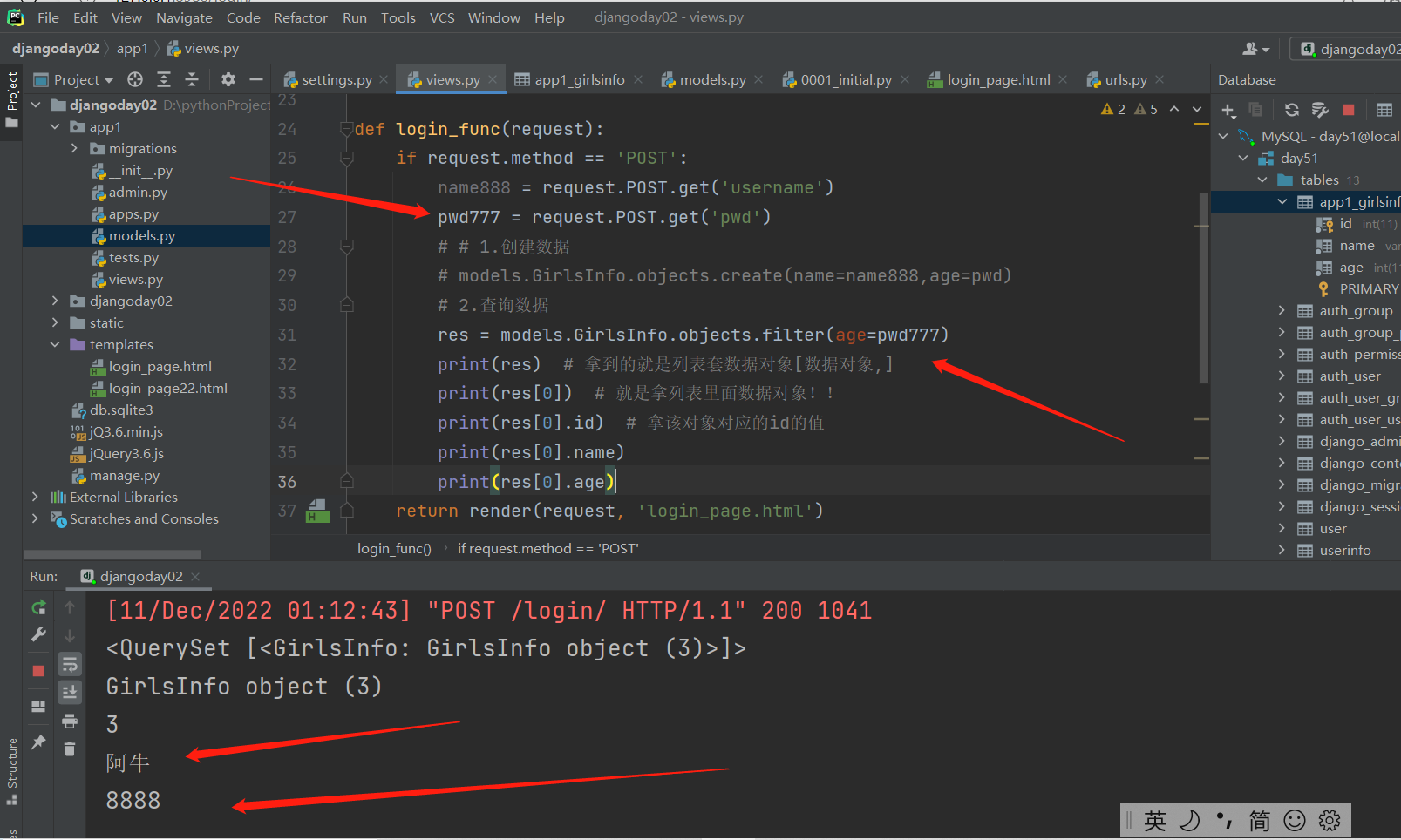Expand auth_group table in Database tree

point(1282,311)
